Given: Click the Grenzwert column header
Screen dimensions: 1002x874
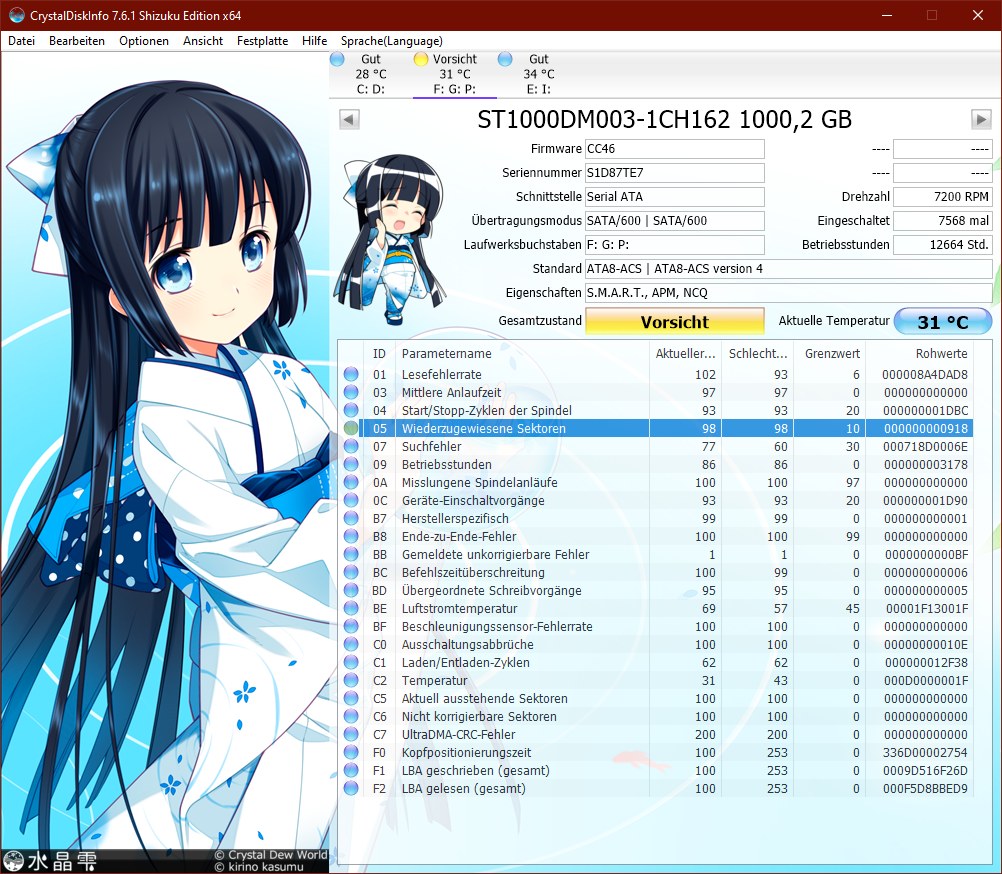Looking at the screenshot, I should [x=830, y=353].
